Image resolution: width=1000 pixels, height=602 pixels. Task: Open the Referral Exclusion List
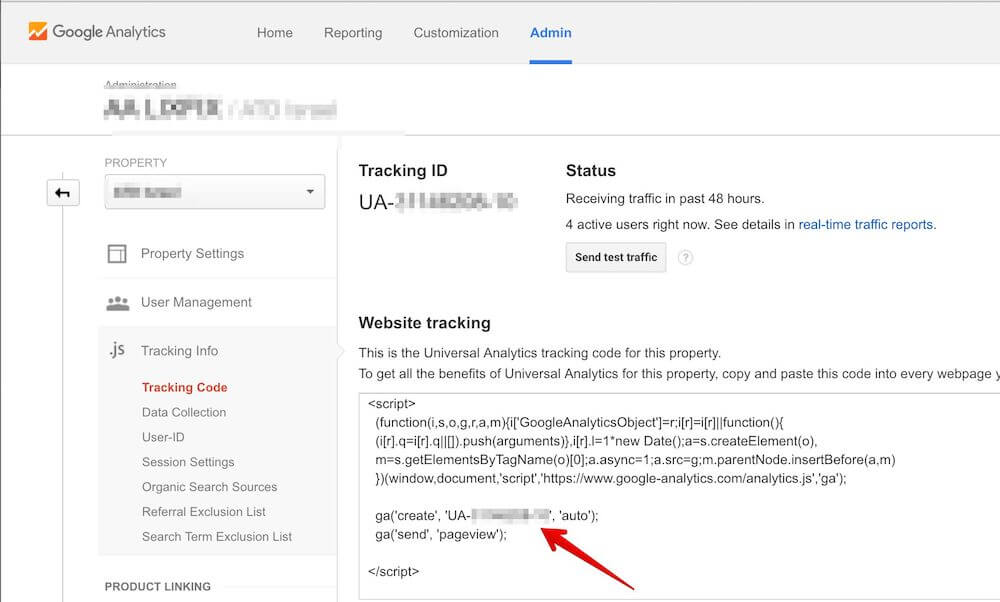[204, 511]
